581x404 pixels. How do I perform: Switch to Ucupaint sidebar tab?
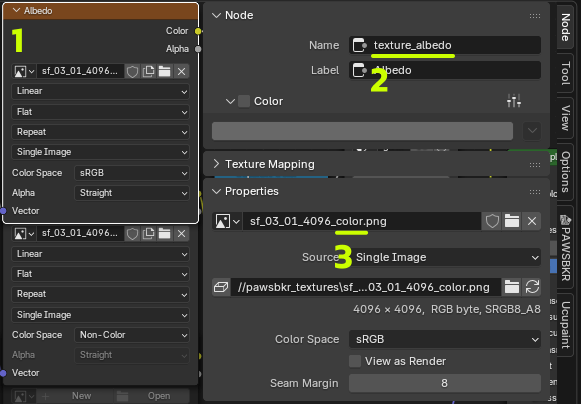pos(565,325)
